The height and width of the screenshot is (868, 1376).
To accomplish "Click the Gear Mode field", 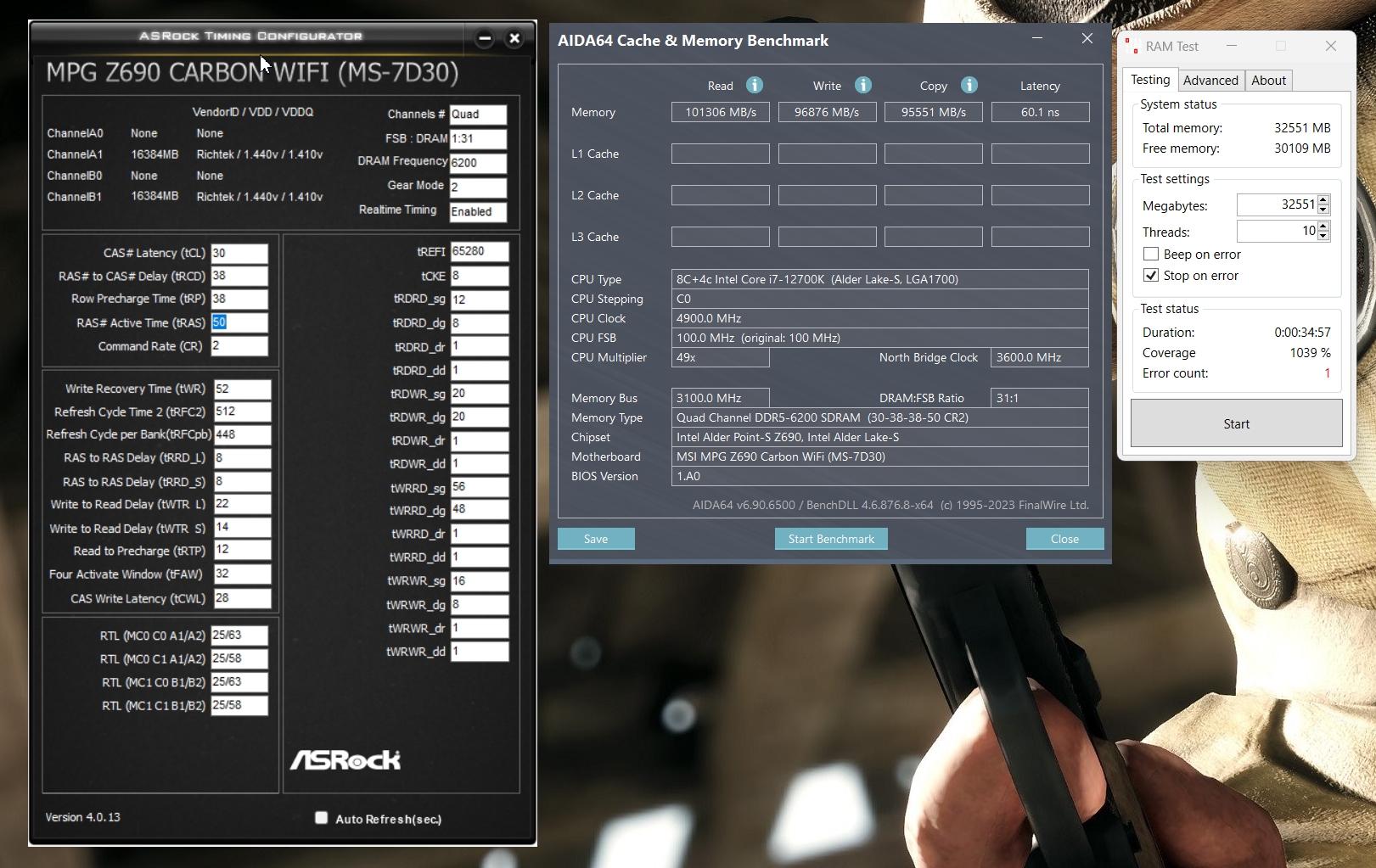I will [478, 188].
